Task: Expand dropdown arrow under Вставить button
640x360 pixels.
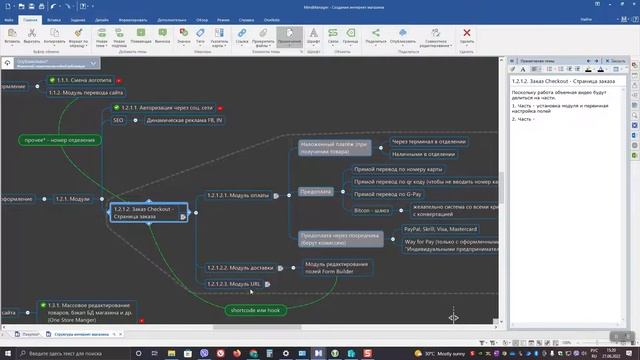Action: tap(12, 45)
